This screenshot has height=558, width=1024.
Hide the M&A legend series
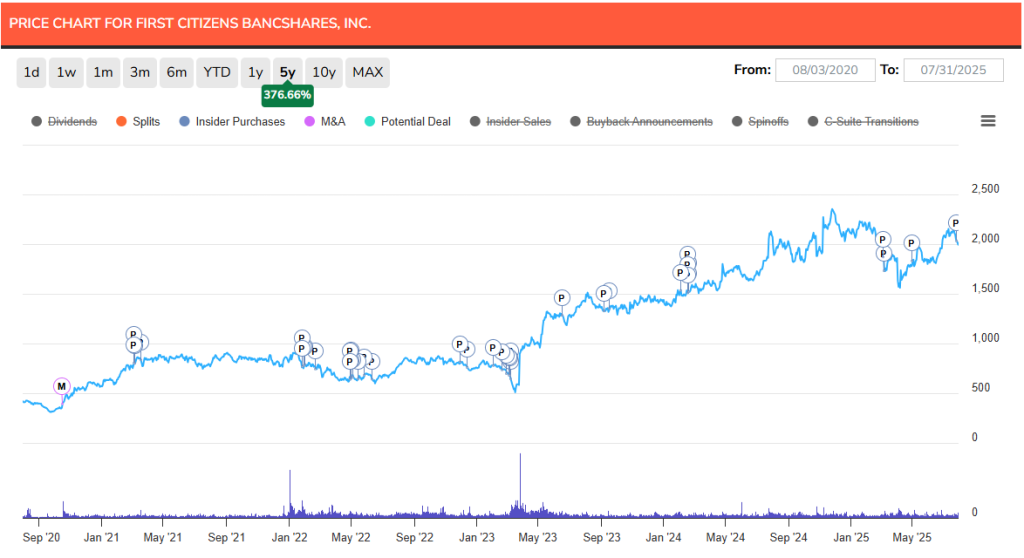click(324, 121)
